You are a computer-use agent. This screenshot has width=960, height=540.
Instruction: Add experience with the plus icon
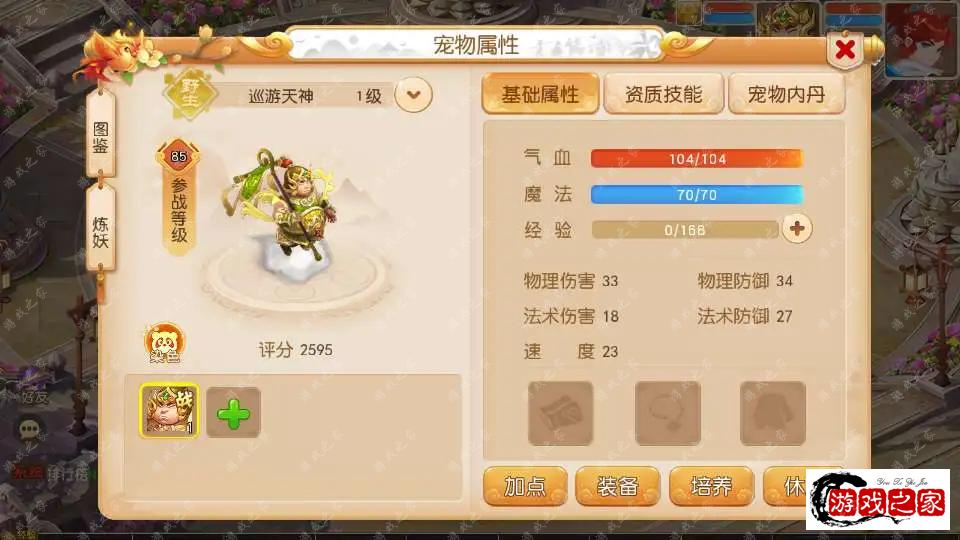tap(797, 229)
